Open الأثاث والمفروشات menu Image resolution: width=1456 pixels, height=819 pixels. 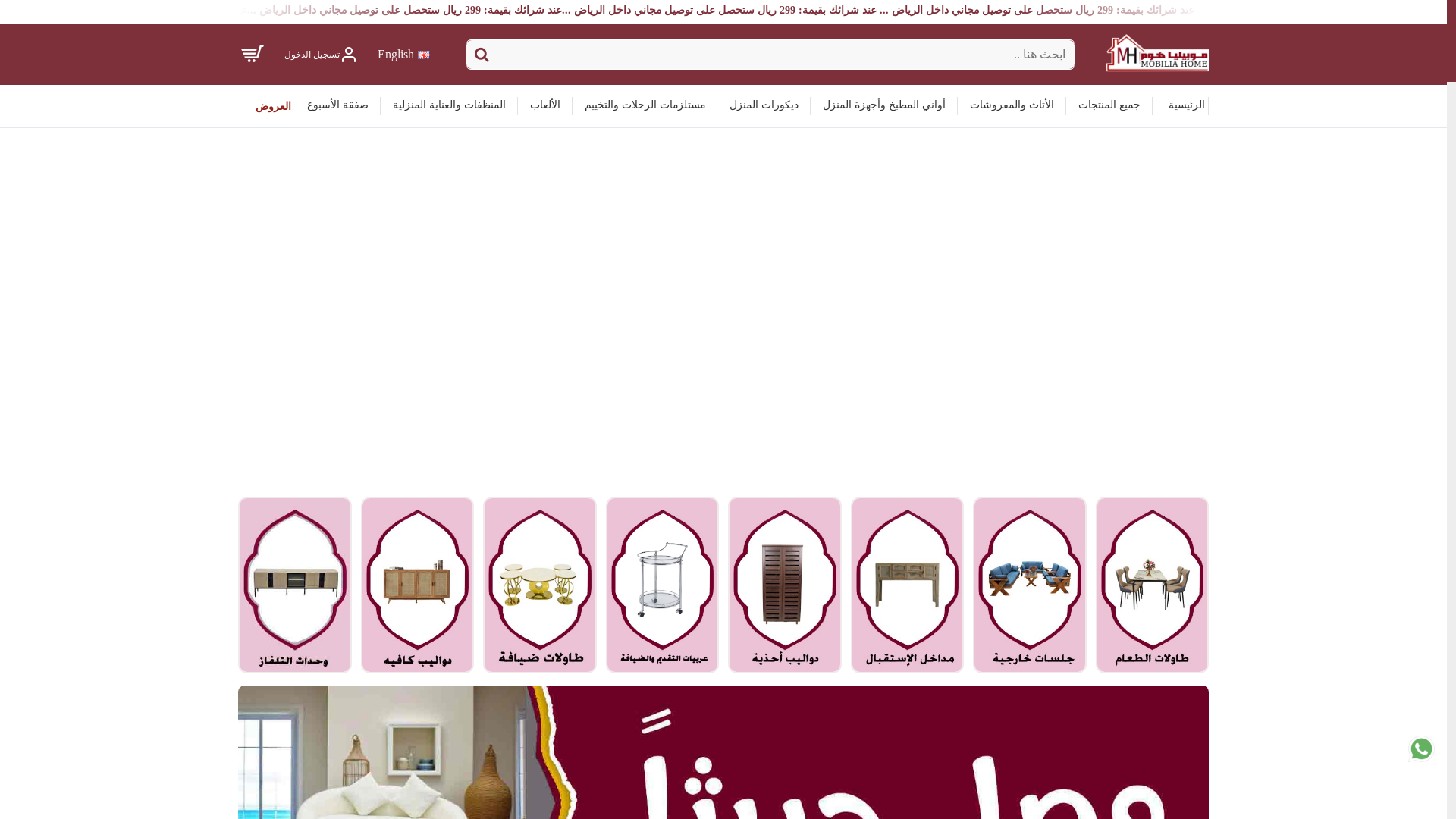(1012, 105)
